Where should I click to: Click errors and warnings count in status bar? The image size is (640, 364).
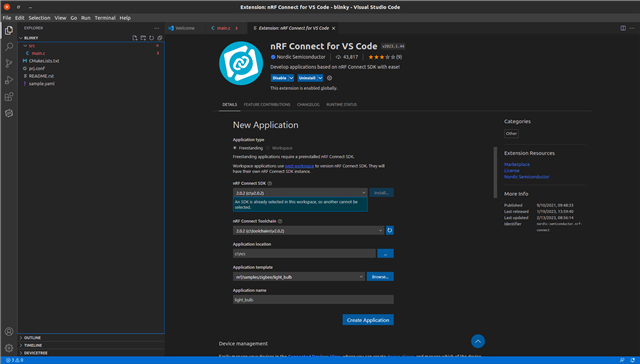(15, 360)
